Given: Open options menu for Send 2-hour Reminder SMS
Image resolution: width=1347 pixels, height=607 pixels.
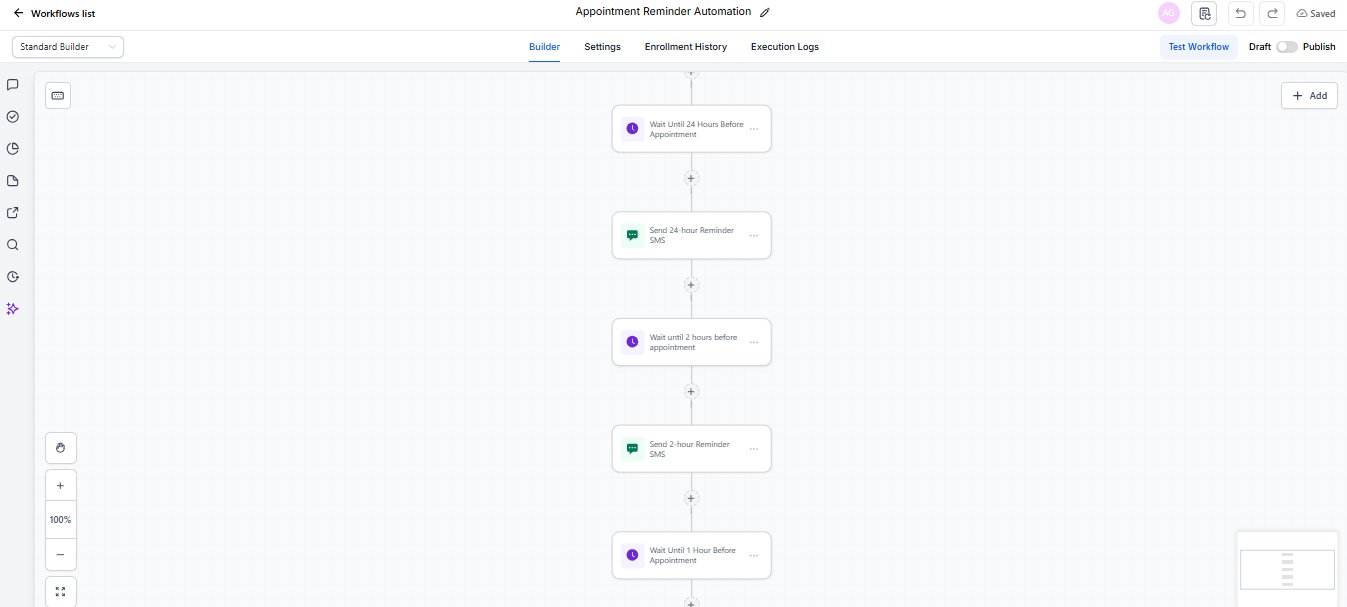Looking at the screenshot, I should (x=754, y=449).
